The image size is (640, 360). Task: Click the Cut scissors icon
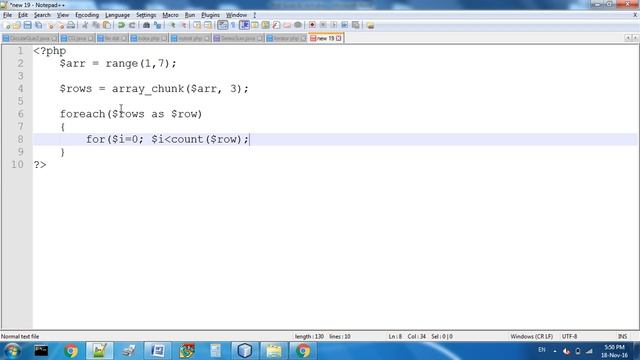85,25
